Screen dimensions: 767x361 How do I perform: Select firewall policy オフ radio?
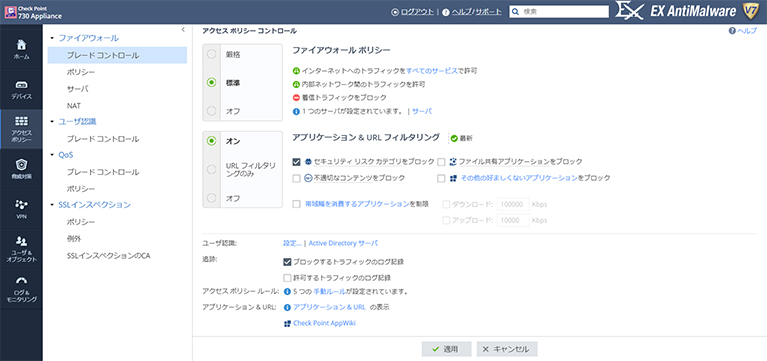click(x=211, y=111)
